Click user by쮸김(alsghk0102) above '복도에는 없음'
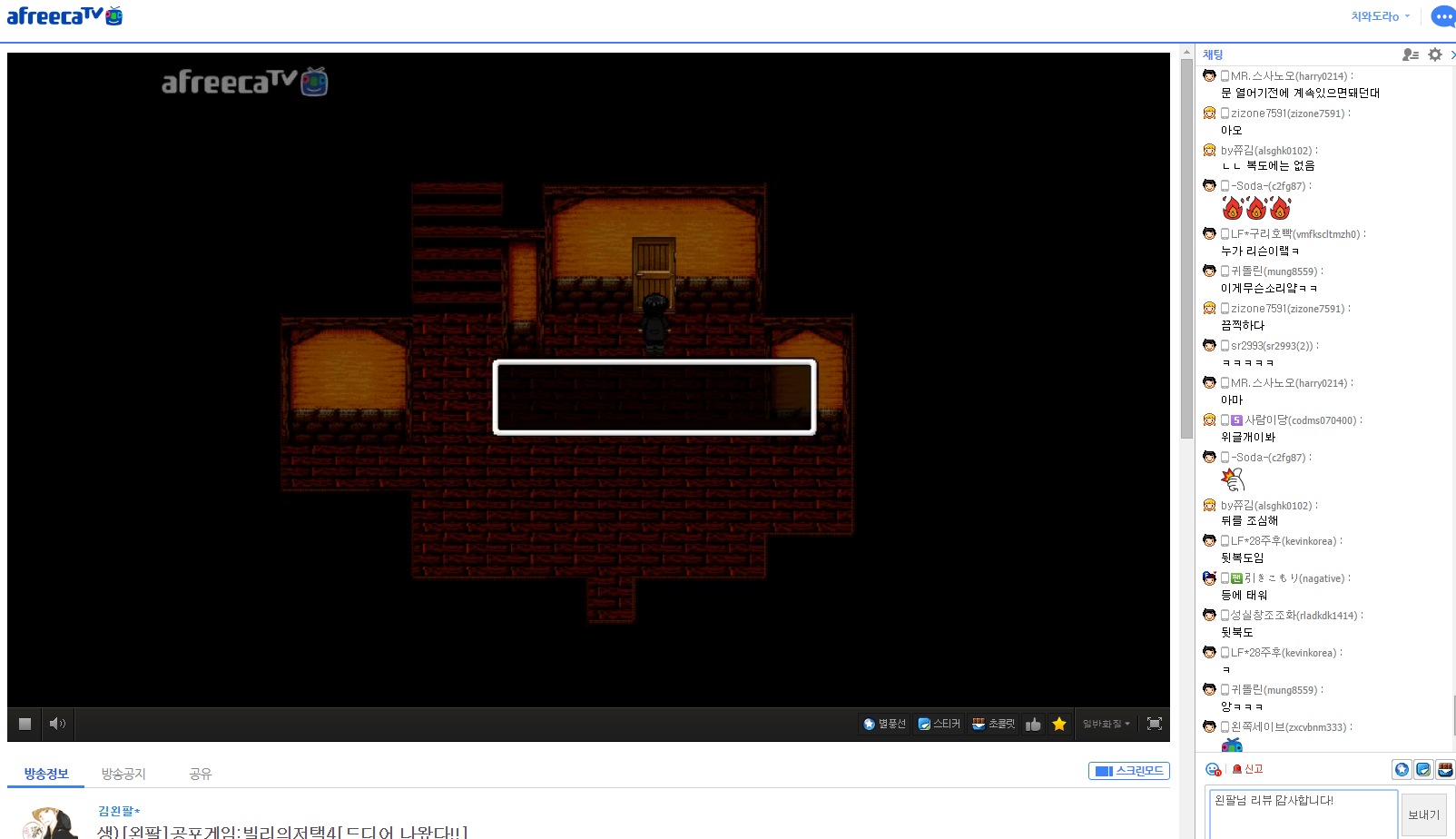The image size is (1456, 839). (x=1266, y=151)
